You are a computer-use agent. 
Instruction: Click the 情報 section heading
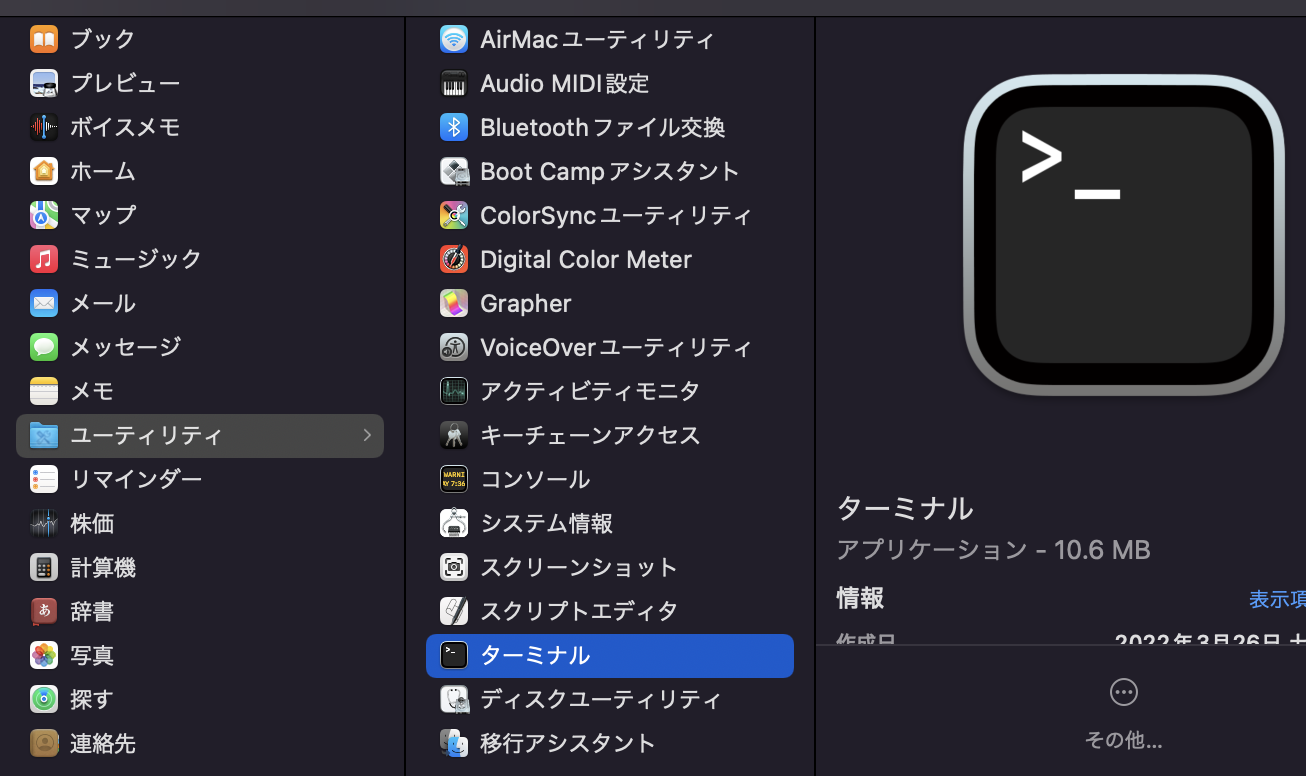(860, 599)
